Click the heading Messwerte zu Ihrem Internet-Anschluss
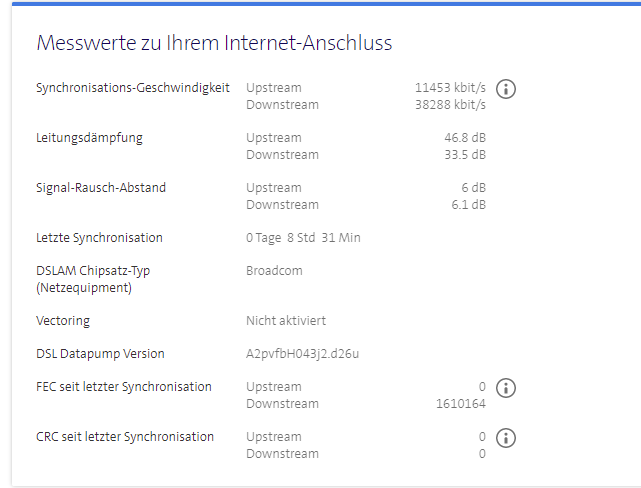The width and height of the screenshot is (641, 488). tap(214, 43)
